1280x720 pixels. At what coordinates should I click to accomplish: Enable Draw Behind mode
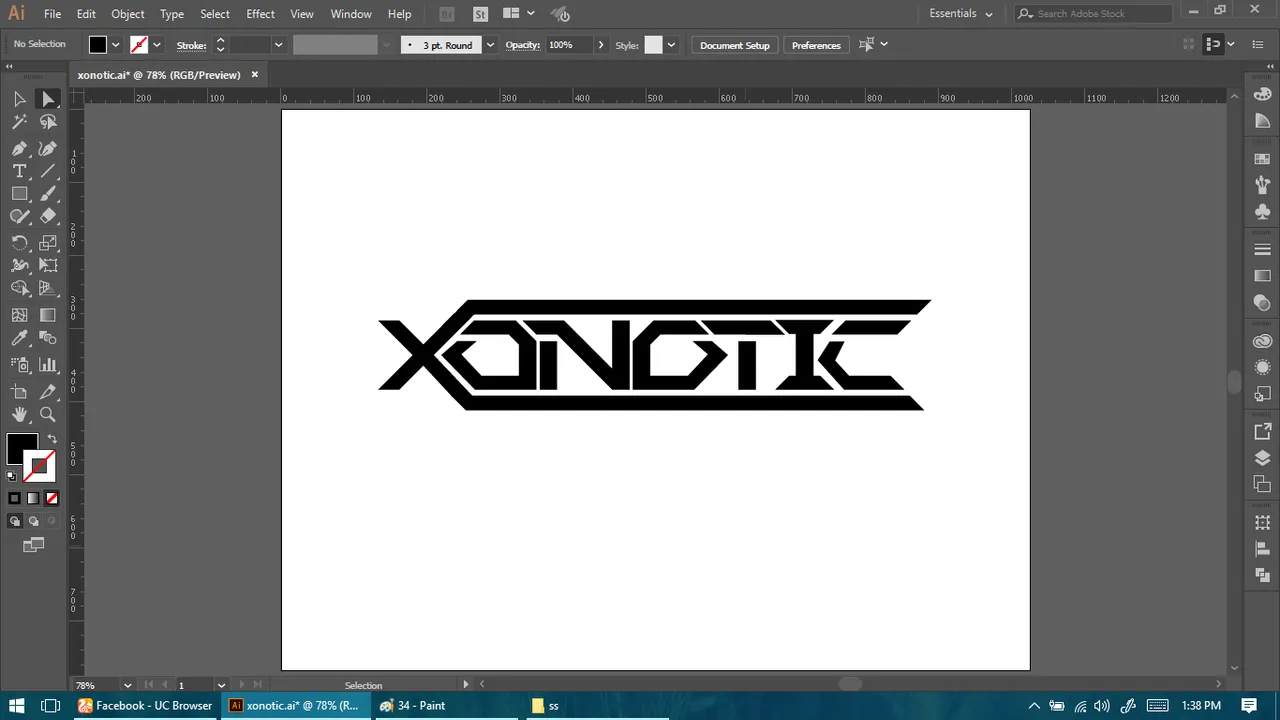[x=33, y=521]
